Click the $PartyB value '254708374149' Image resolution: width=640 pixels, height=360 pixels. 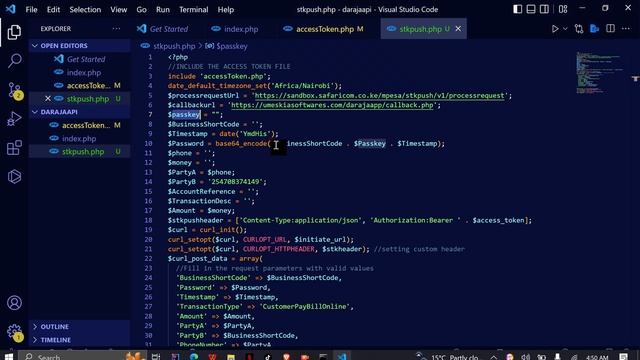click(237, 182)
